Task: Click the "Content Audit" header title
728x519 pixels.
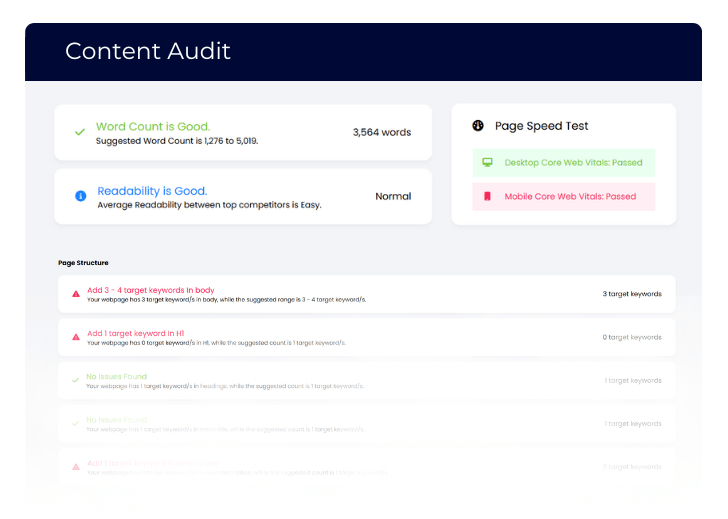Action: (148, 51)
